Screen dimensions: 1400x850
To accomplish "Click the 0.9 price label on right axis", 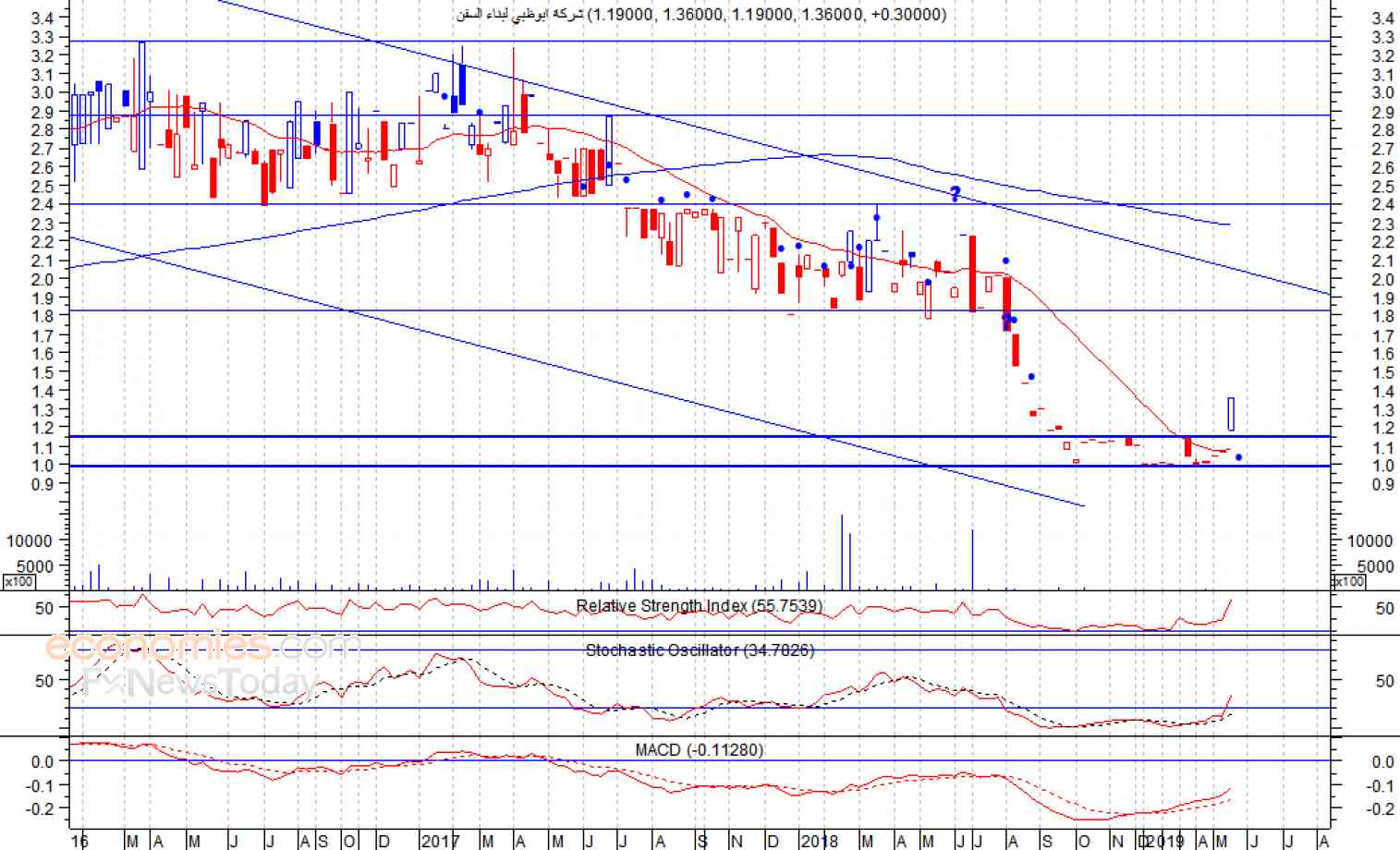I will [x=1382, y=483].
